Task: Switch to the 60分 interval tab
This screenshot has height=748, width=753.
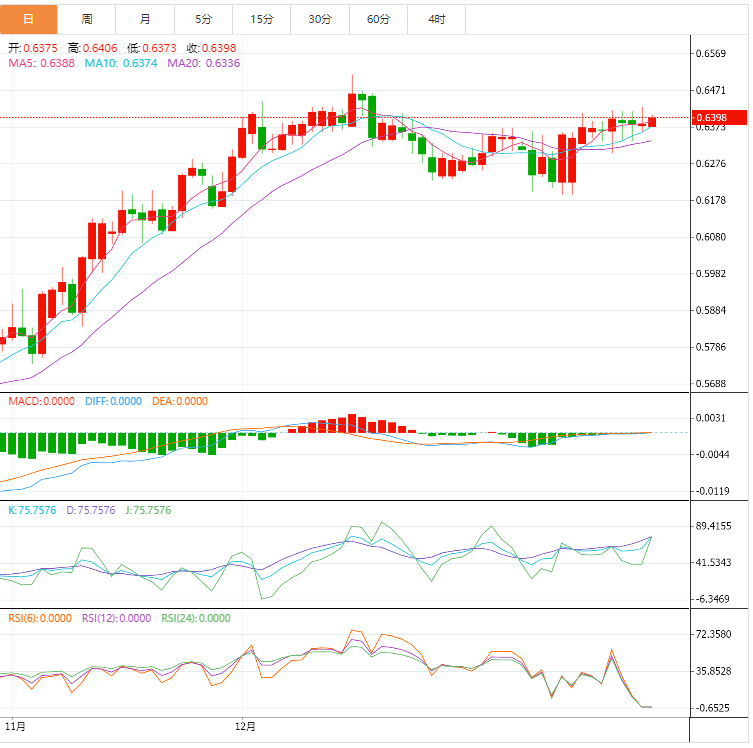Action: pyautogui.click(x=379, y=19)
